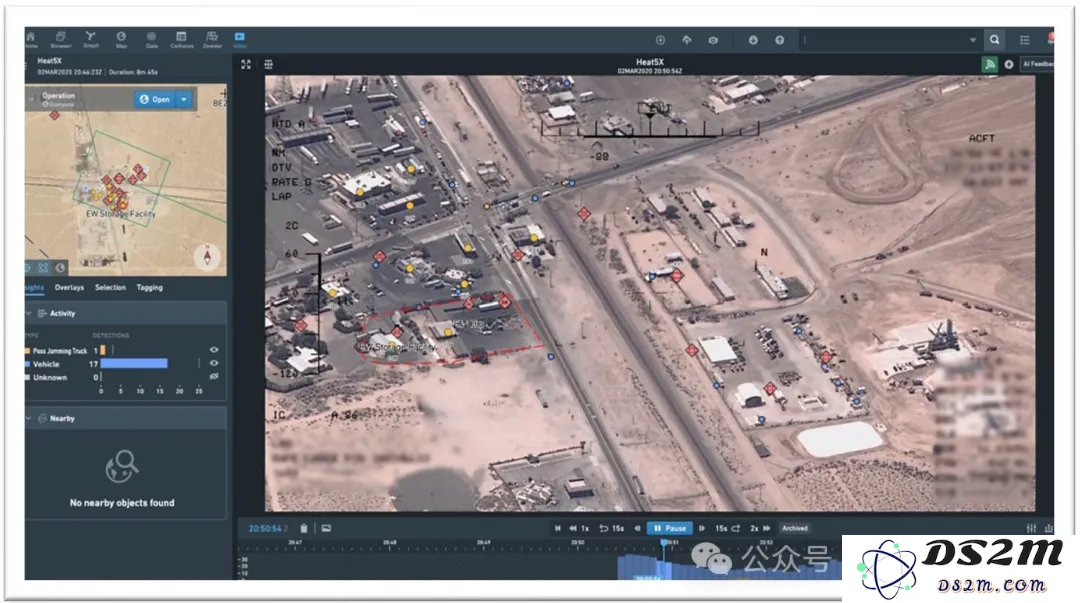
Task: Expand the Open button dropdown arrow
Action: [x=184, y=99]
